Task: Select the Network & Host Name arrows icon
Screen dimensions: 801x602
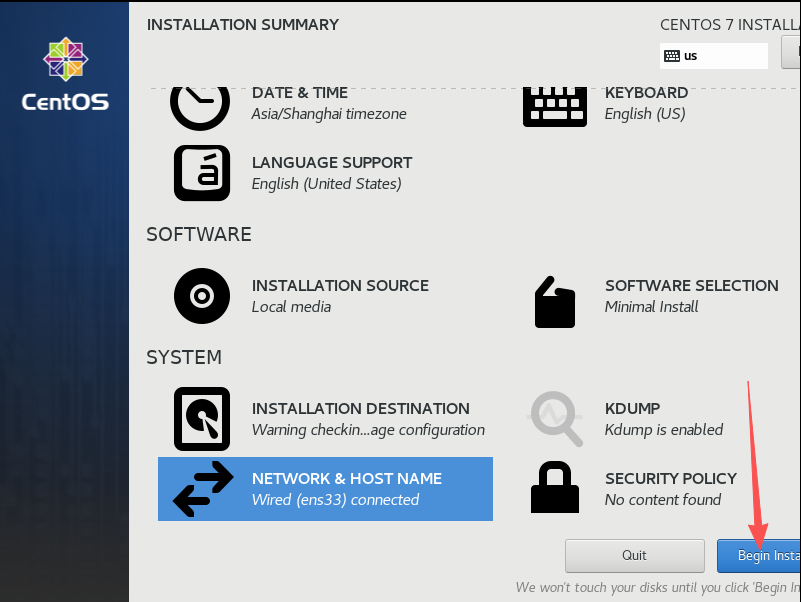Action: 203,489
